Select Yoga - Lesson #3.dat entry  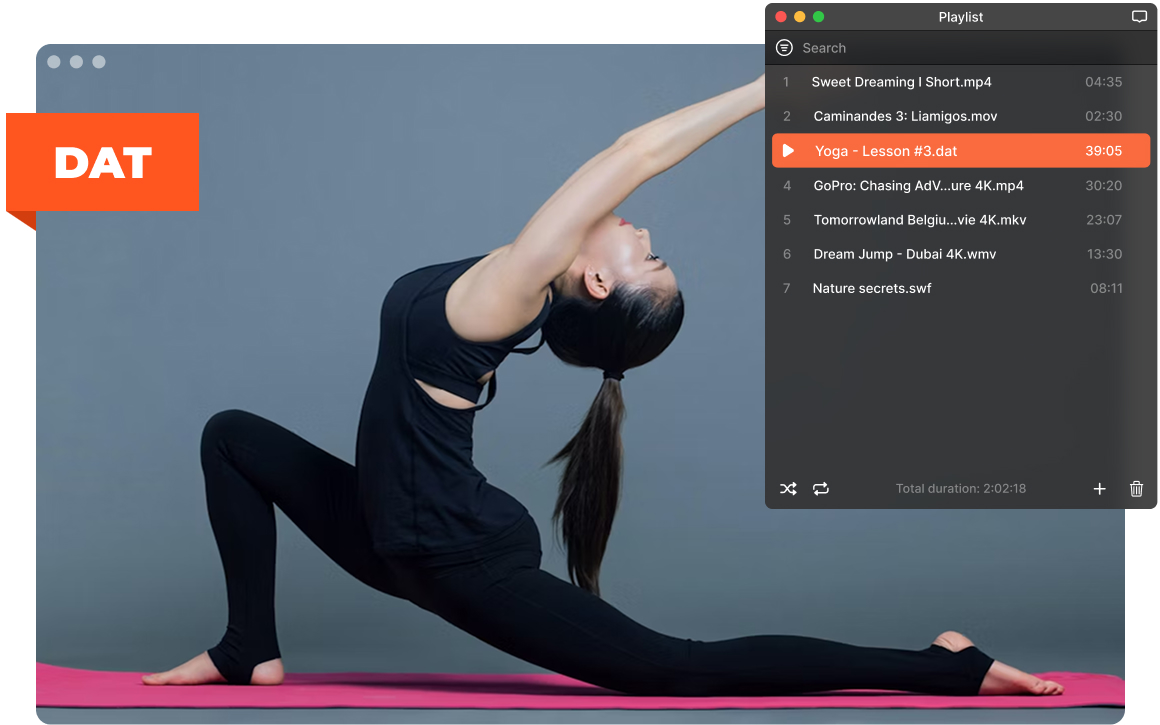960,151
